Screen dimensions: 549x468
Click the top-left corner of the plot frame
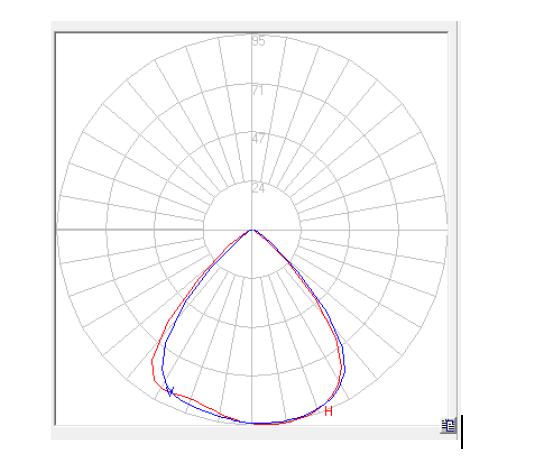tap(56, 33)
